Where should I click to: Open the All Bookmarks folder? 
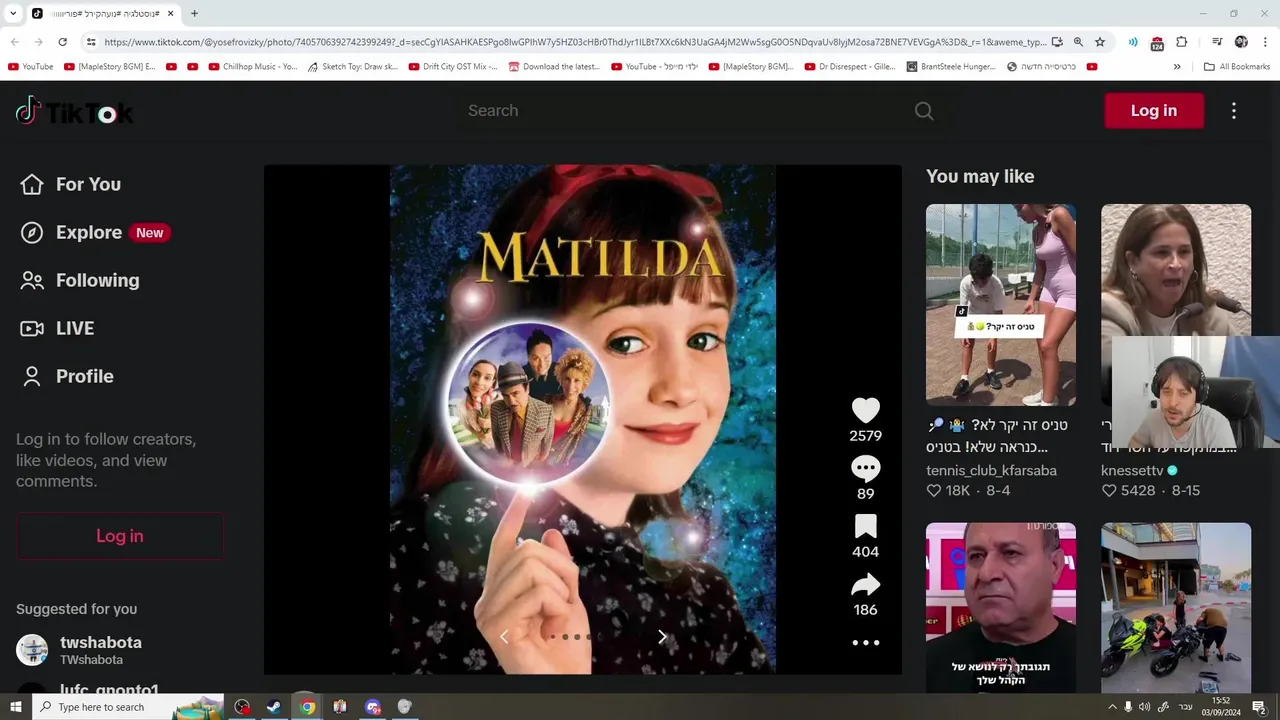click(x=1237, y=67)
